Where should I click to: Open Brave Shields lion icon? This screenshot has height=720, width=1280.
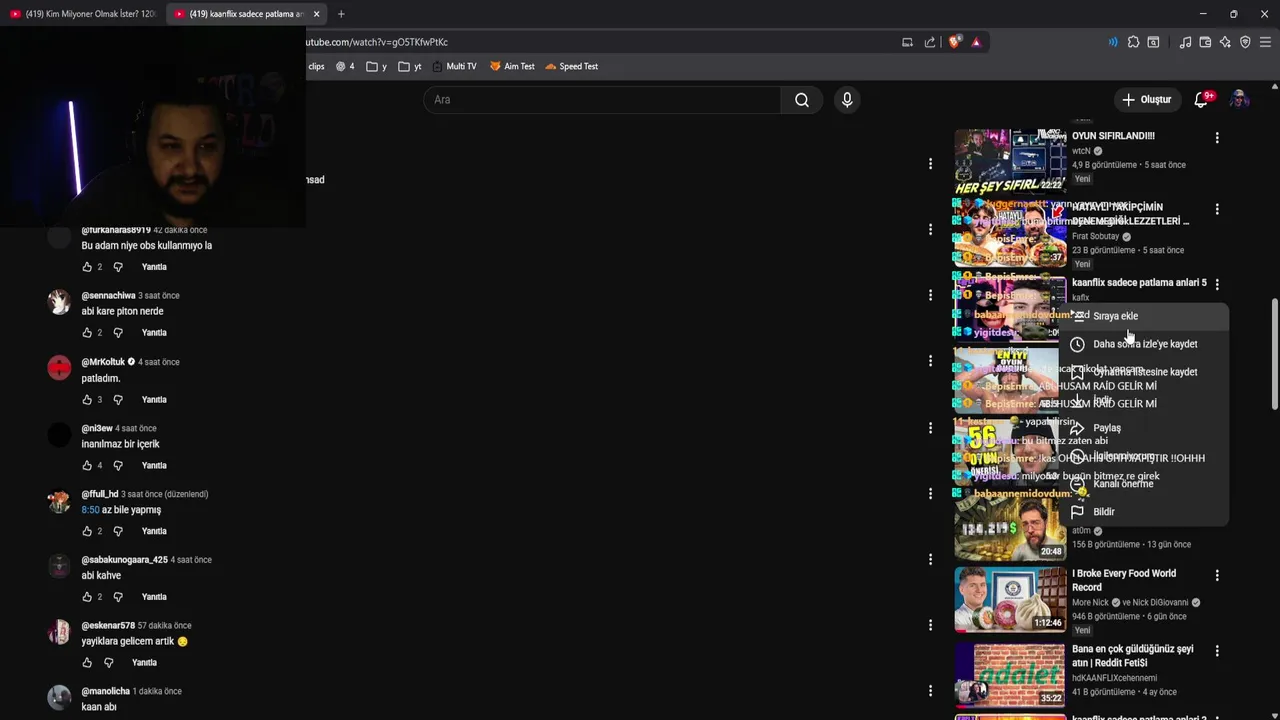click(954, 42)
